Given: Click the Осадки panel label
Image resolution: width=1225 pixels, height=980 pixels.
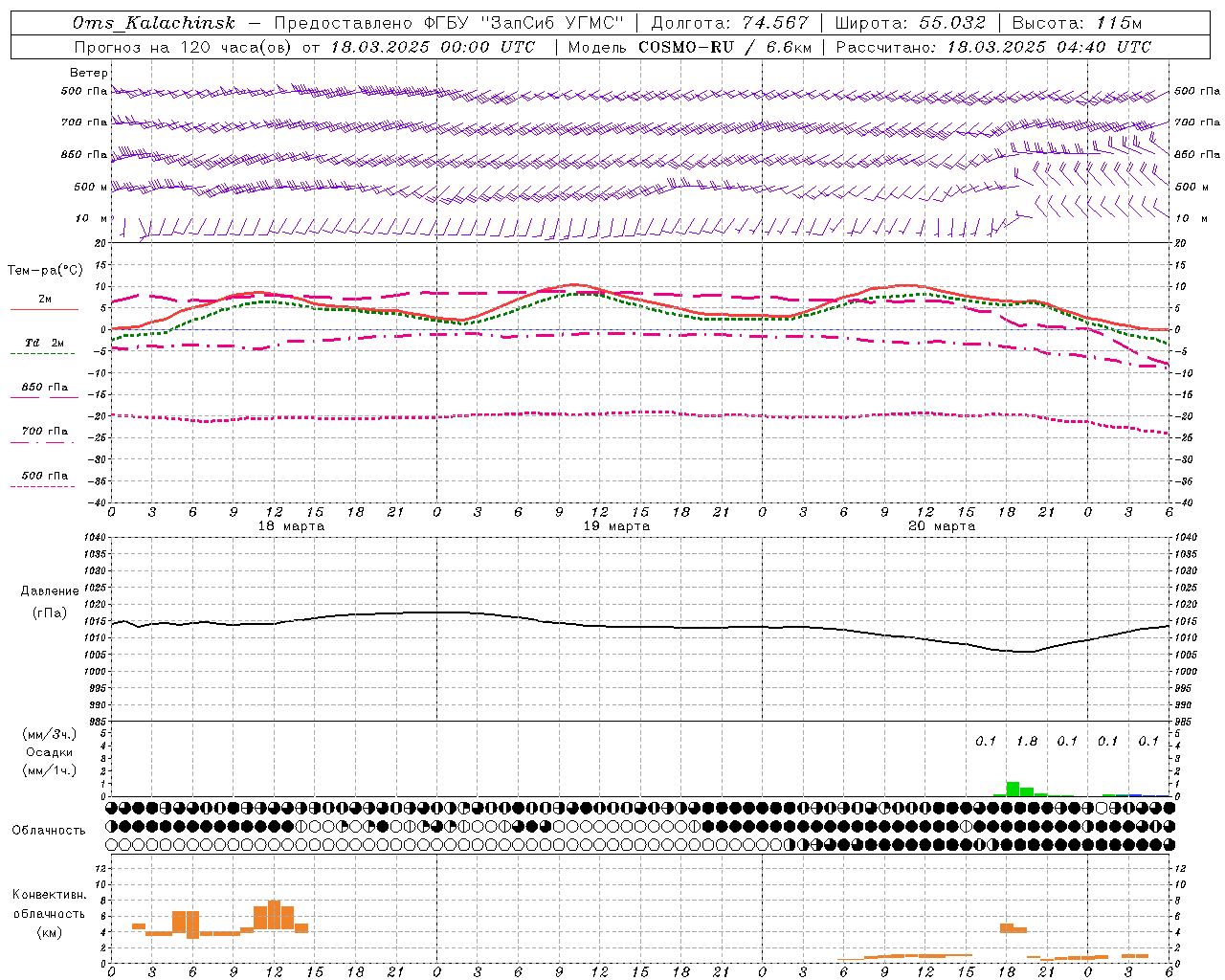Looking at the screenshot, I should click(x=50, y=752).
